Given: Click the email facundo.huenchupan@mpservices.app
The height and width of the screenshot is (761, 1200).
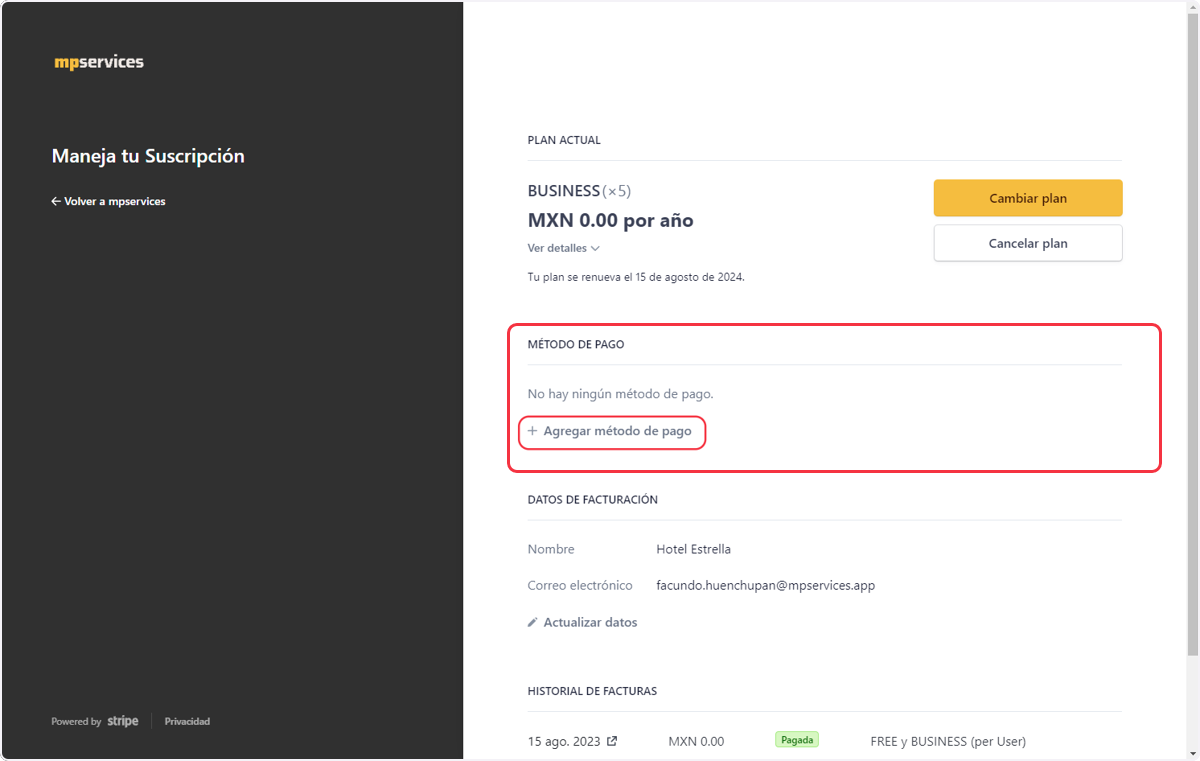Looking at the screenshot, I should (x=765, y=585).
